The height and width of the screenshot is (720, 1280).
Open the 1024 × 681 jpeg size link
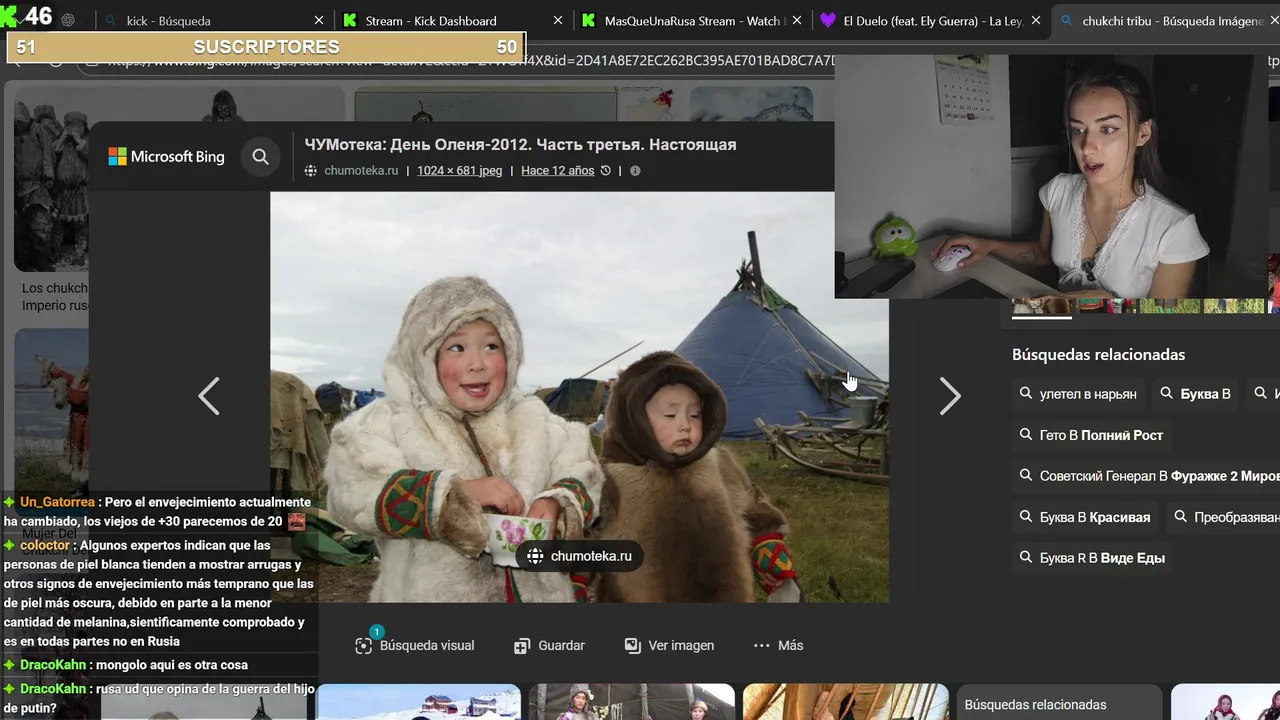pos(459,171)
